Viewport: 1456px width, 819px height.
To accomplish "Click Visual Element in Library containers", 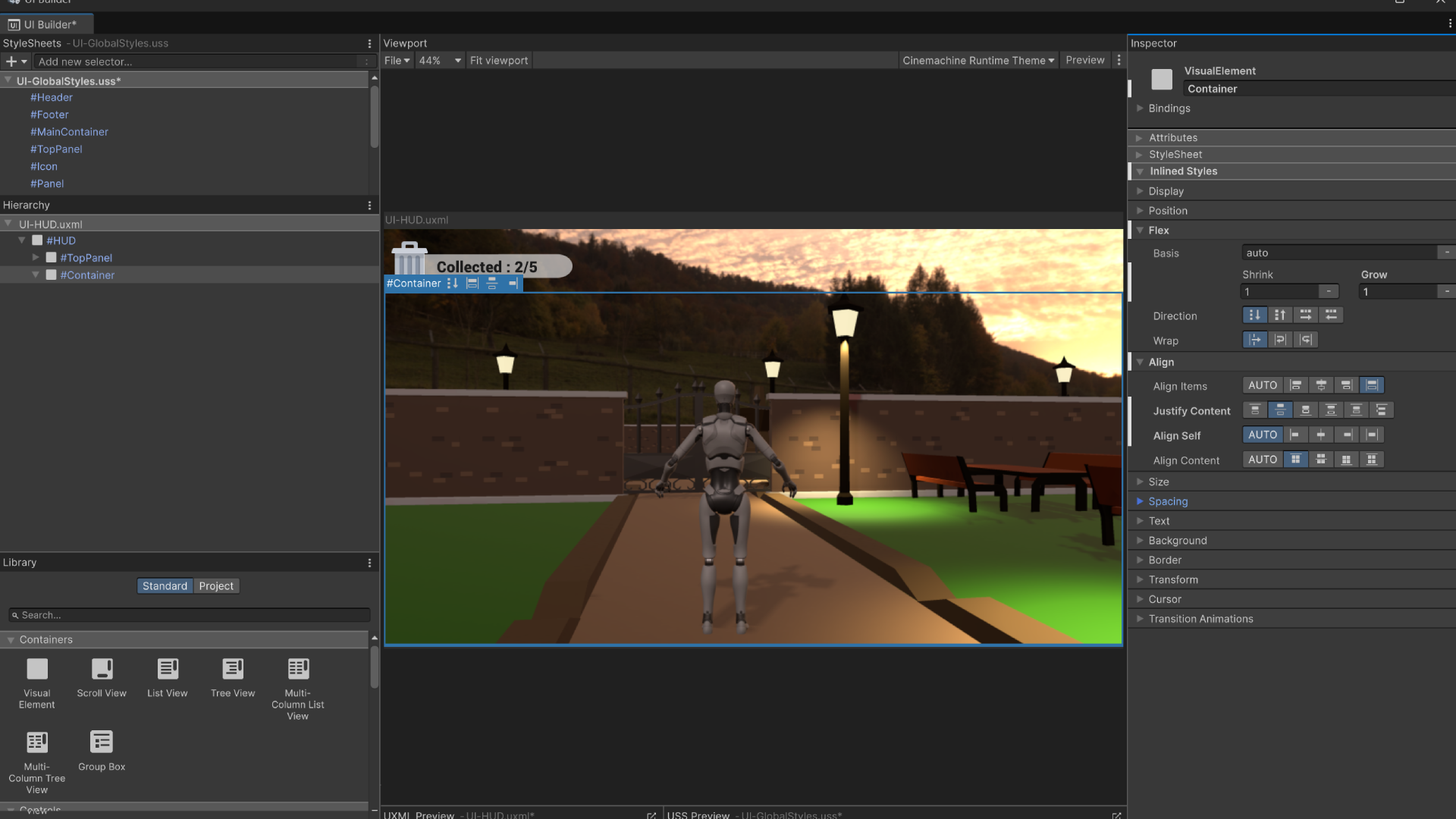I will [x=36, y=682].
